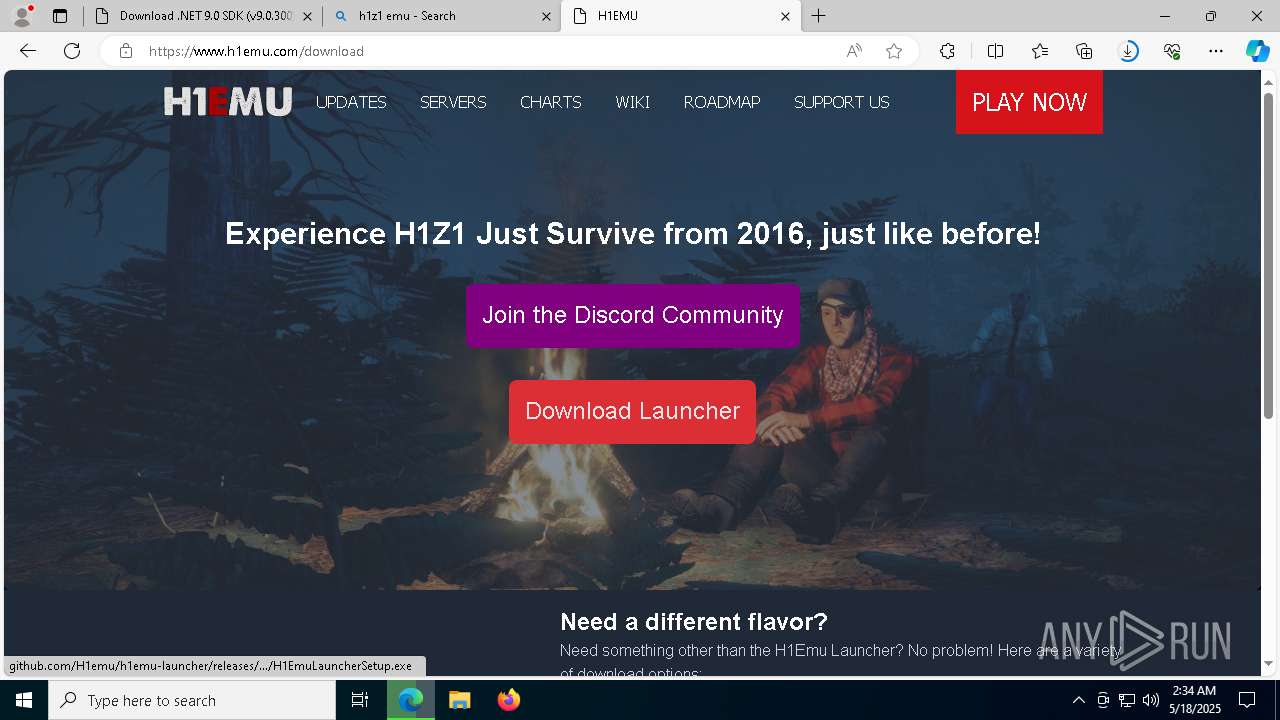Image resolution: width=1280 pixels, height=720 pixels.
Task: Open the ROADMAP nav link
Action: 722,102
